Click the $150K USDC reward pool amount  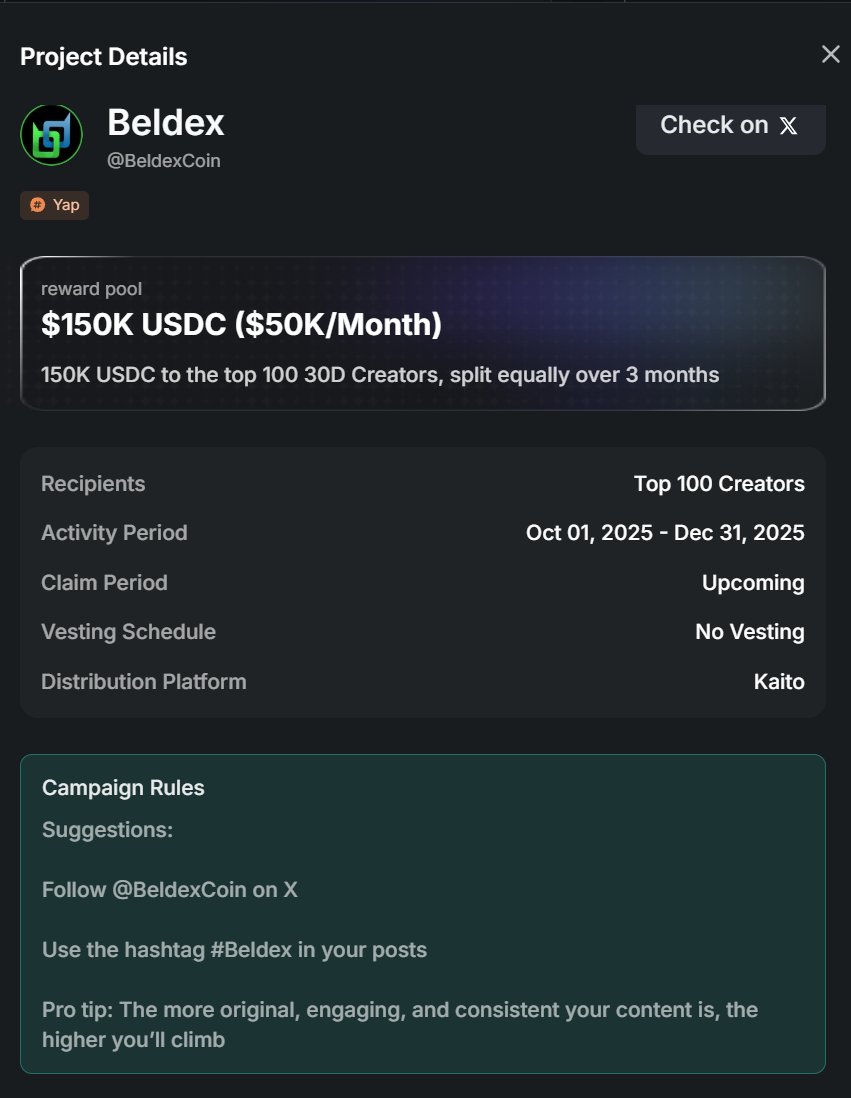pos(241,324)
